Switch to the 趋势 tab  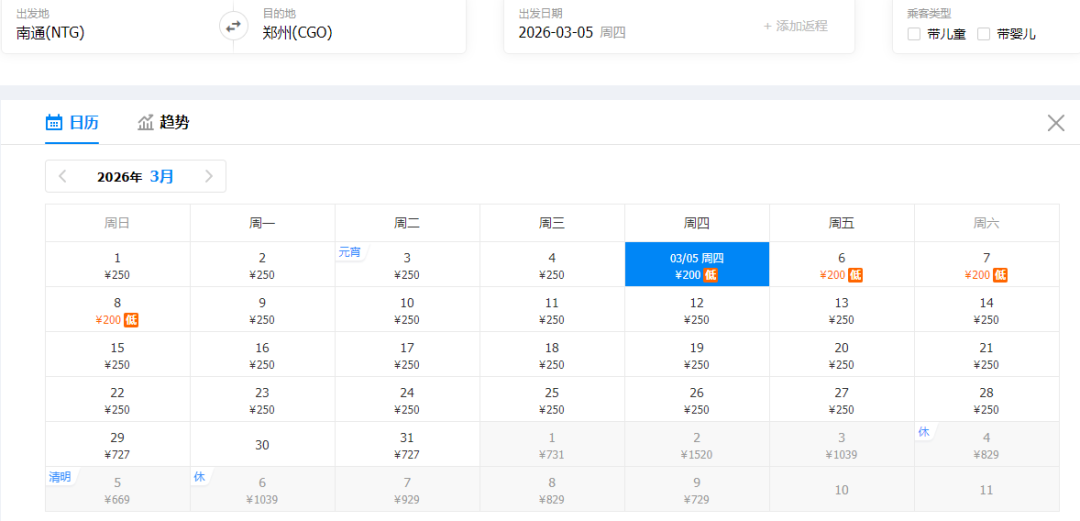click(x=174, y=123)
